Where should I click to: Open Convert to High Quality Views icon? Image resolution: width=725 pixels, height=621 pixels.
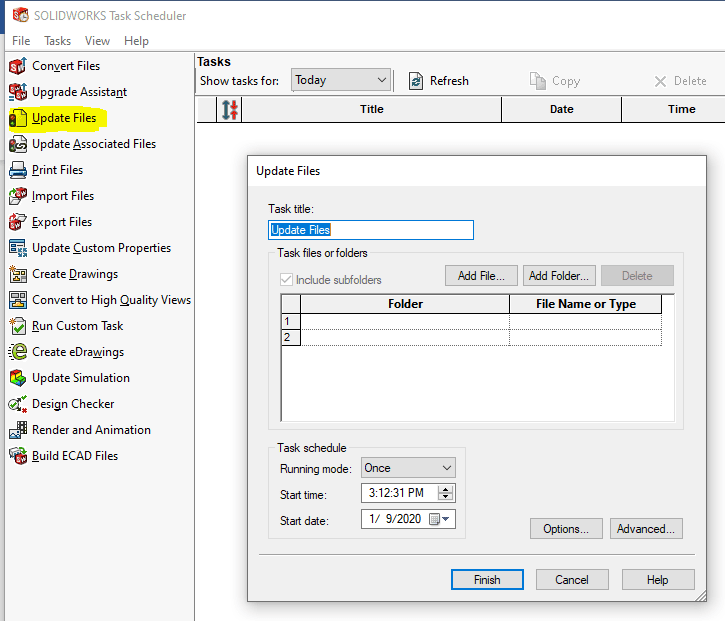pos(18,300)
